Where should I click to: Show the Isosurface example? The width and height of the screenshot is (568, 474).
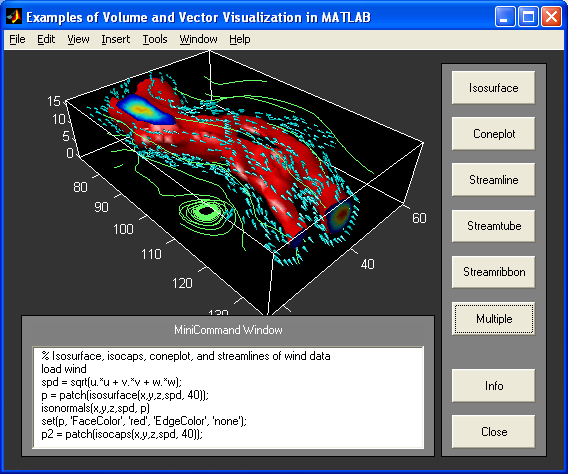(x=493, y=88)
